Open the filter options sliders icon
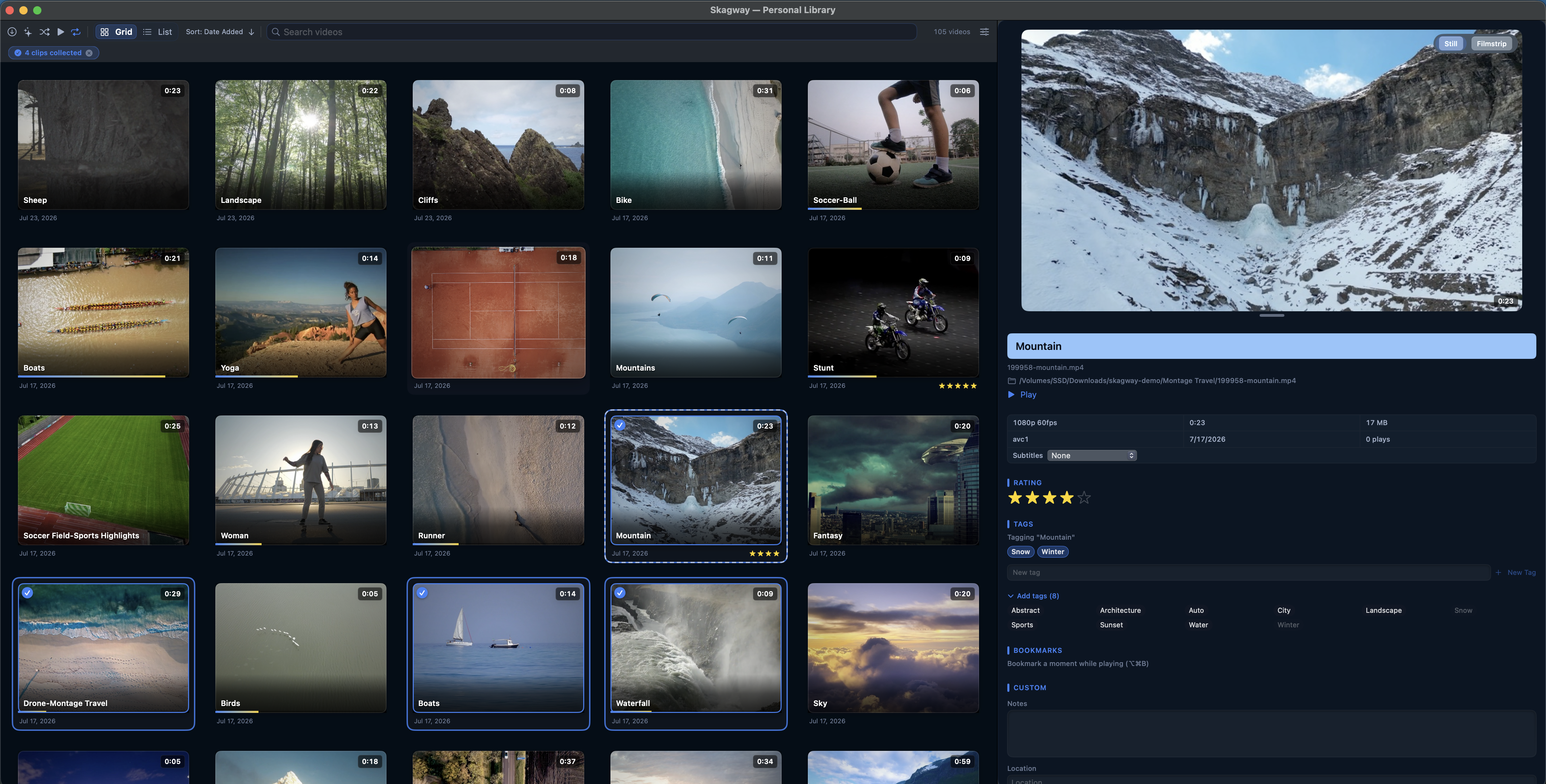The image size is (1546, 784). coord(984,32)
